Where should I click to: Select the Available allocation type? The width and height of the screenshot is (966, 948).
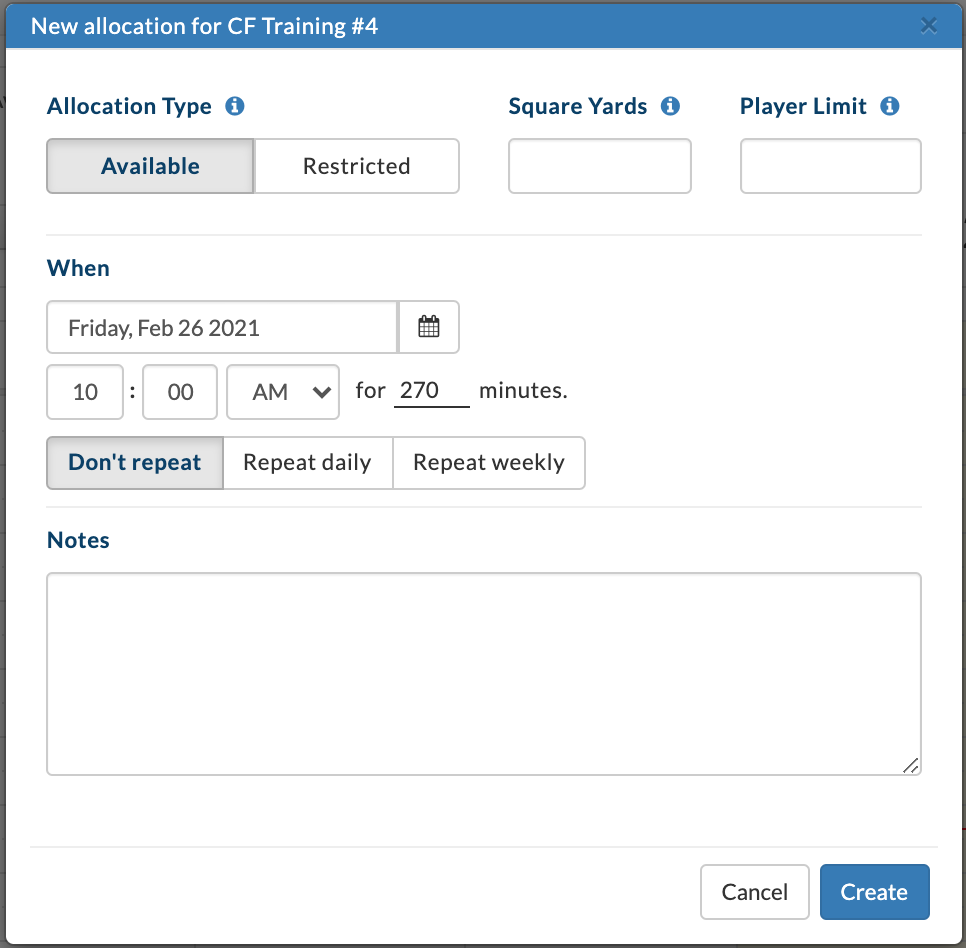click(150, 166)
